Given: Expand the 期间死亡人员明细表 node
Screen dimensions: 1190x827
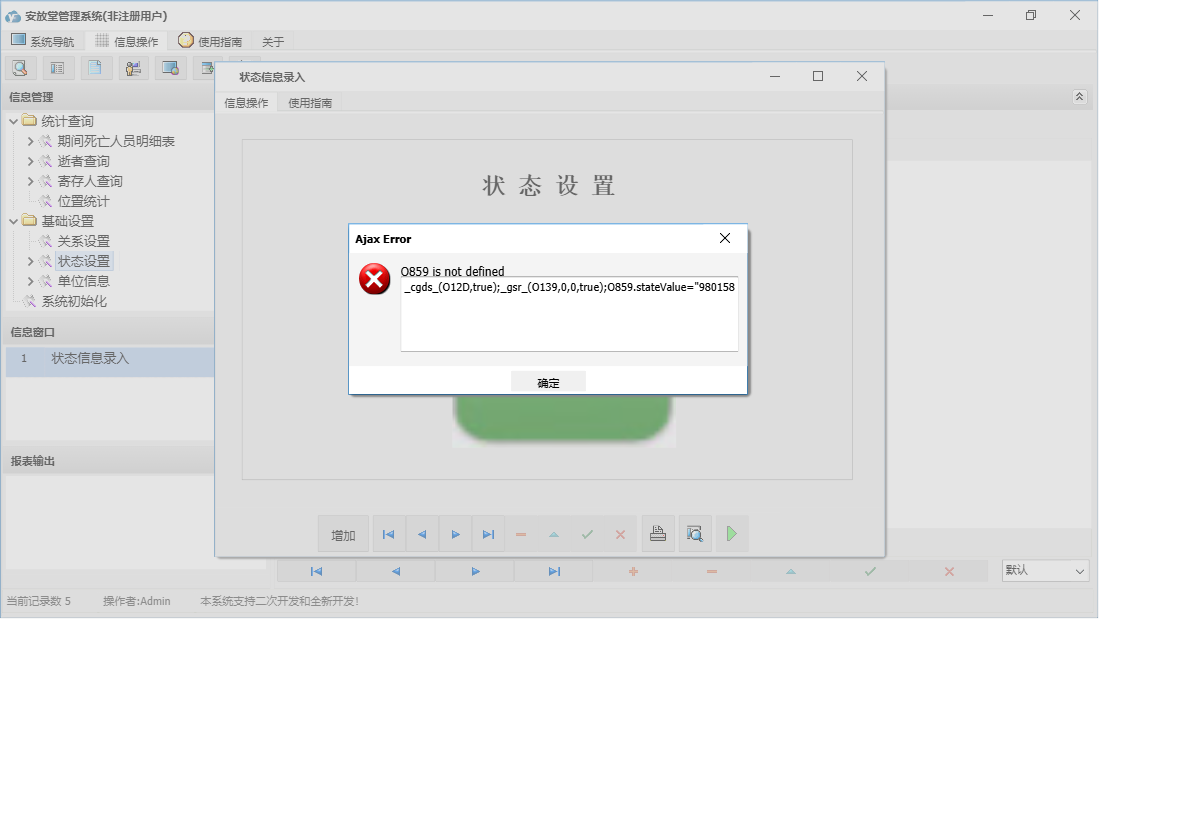Looking at the screenshot, I should (x=30, y=141).
